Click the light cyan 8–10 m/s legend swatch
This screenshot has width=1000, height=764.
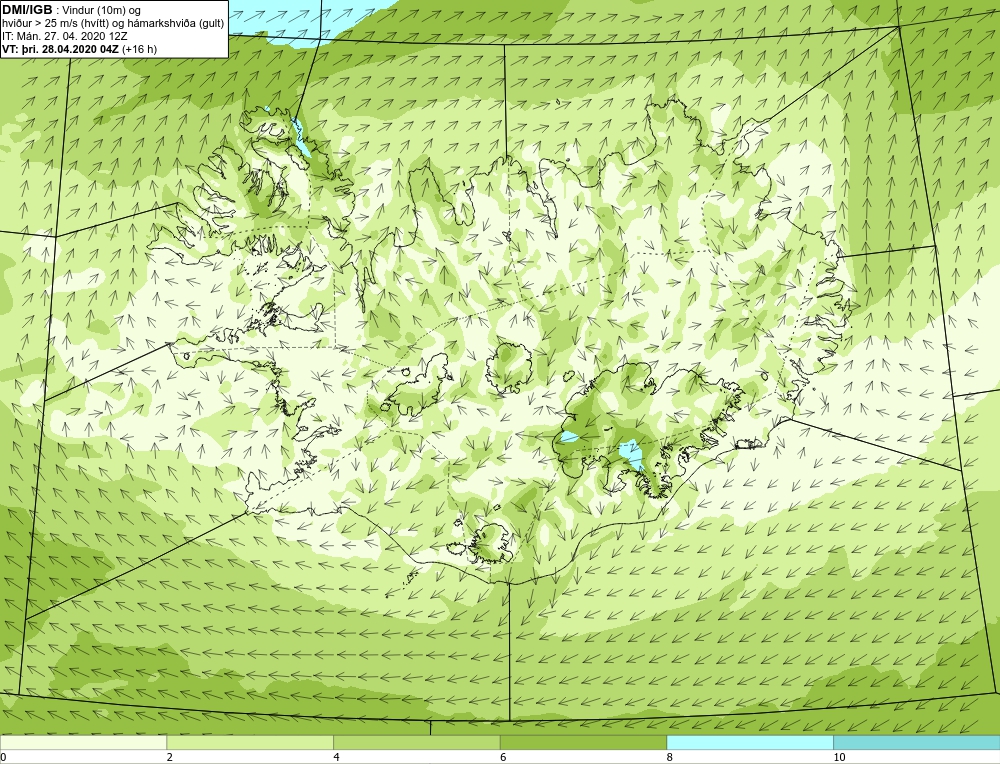[x=749, y=742]
